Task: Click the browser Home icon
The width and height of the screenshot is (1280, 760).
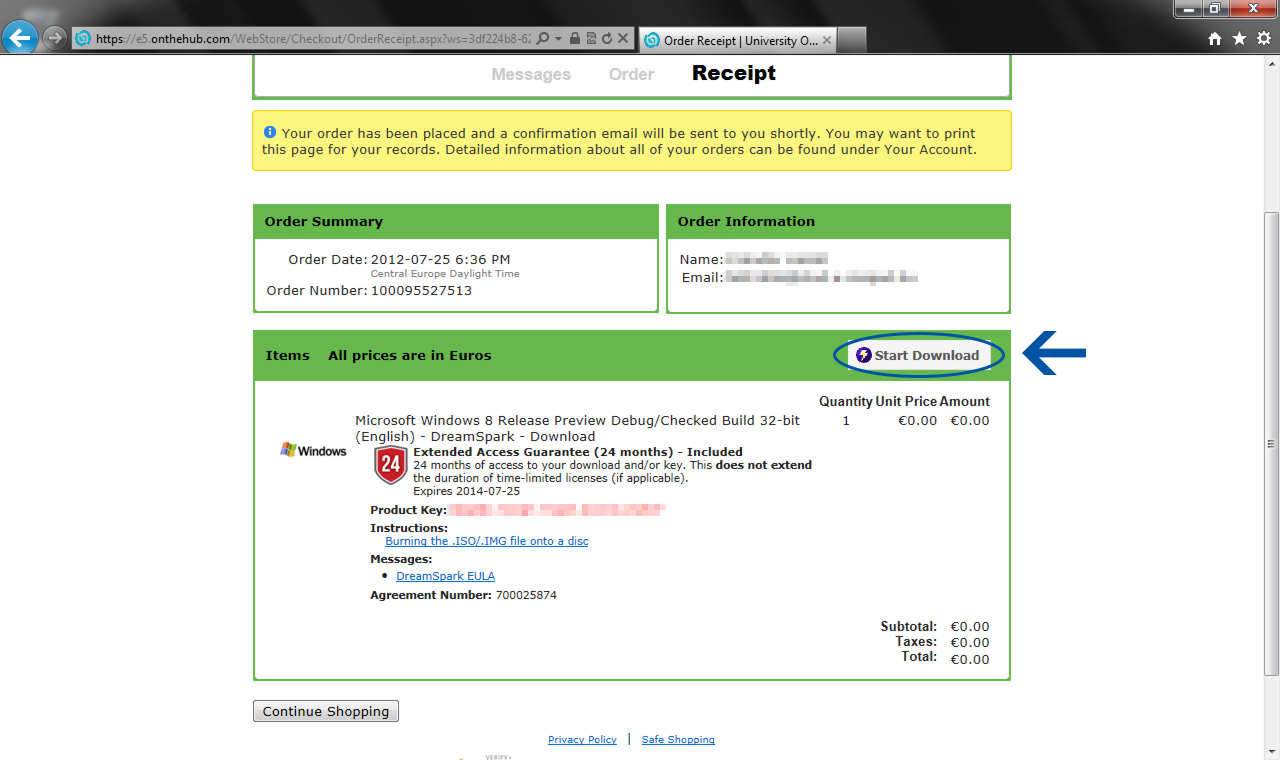Action: tap(1215, 39)
